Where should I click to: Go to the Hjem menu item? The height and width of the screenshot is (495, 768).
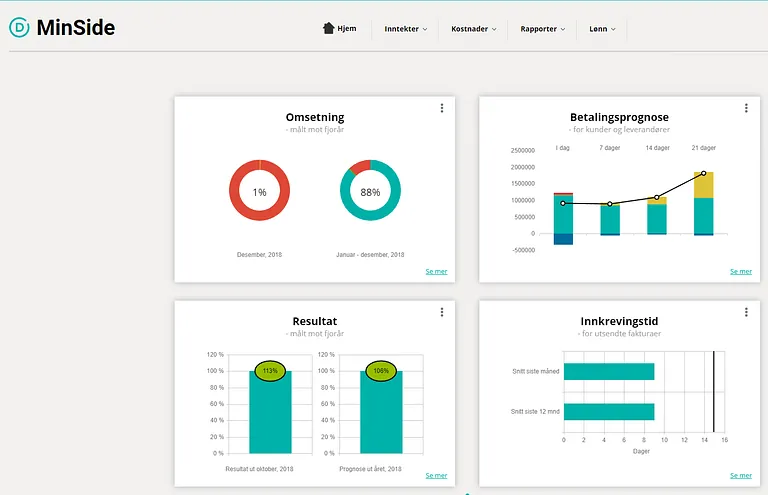(x=339, y=28)
